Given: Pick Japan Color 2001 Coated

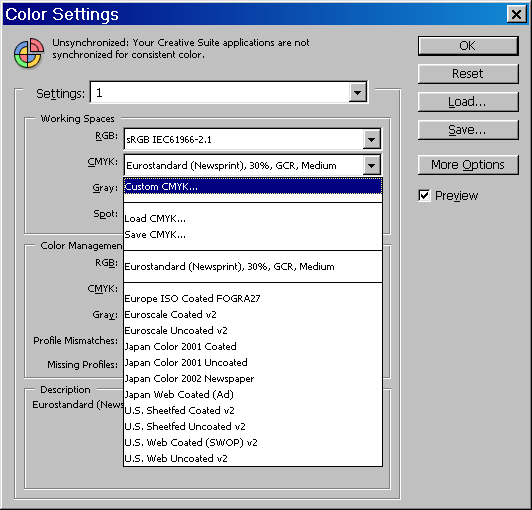Looking at the screenshot, I should pyautogui.click(x=253, y=346).
